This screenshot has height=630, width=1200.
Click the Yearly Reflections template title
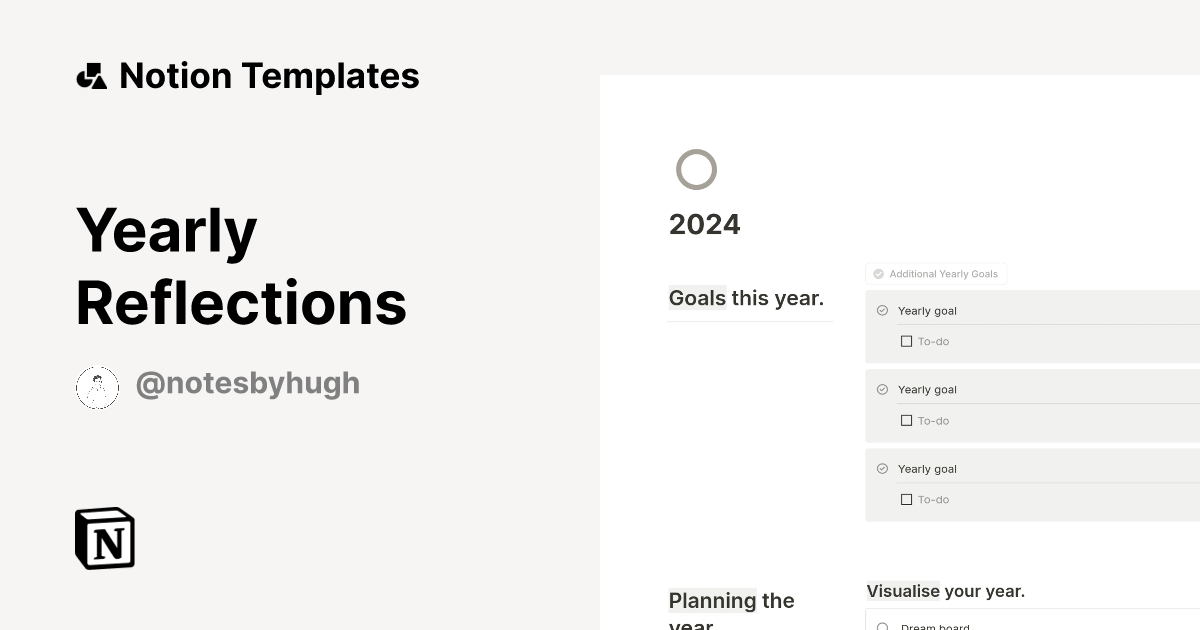pos(240,265)
